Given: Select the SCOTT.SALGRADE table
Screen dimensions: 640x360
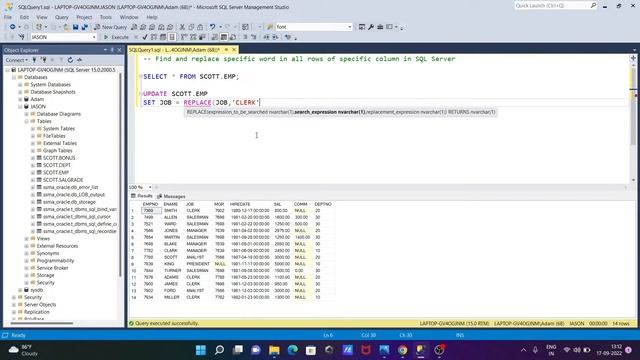Looking at the screenshot, I should [63, 180].
